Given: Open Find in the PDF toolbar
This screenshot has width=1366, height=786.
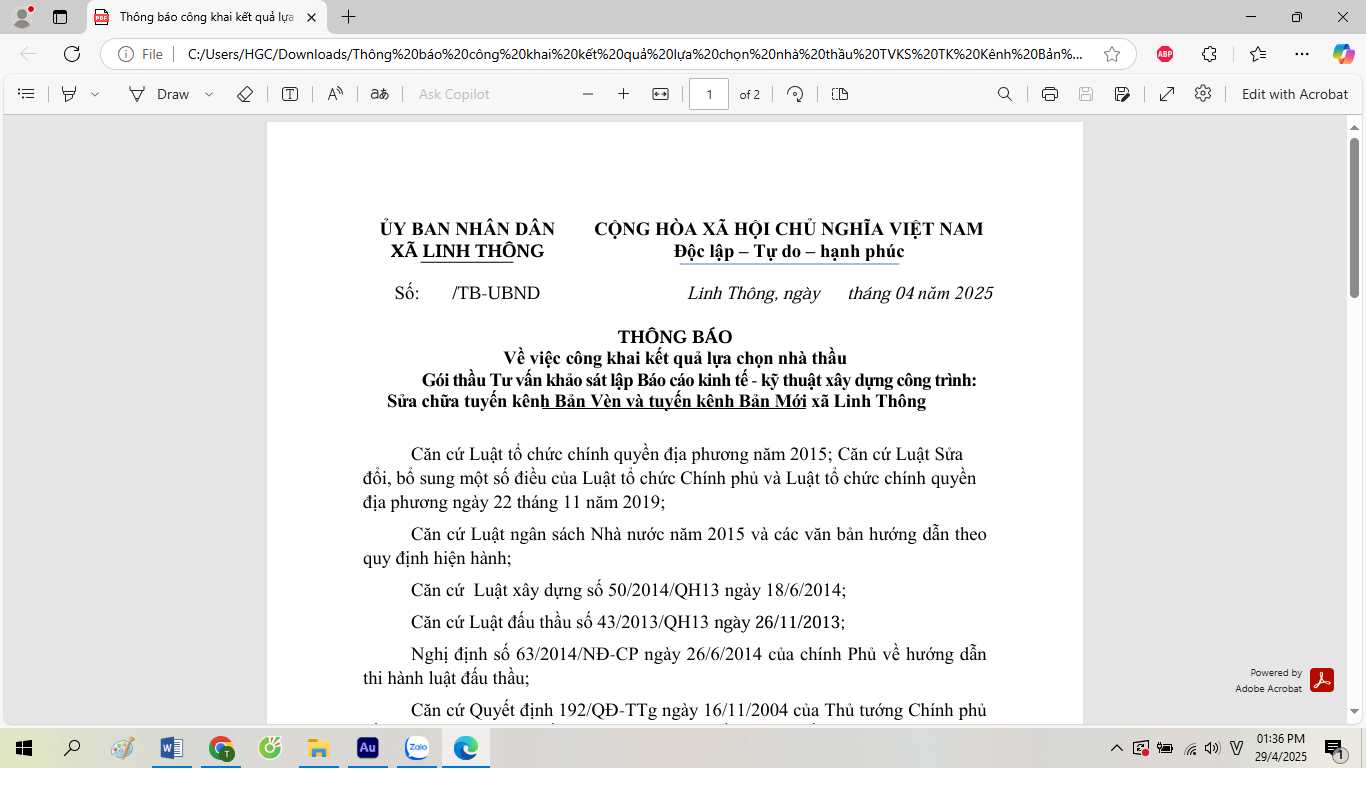Looking at the screenshot, I should 1005,94.
